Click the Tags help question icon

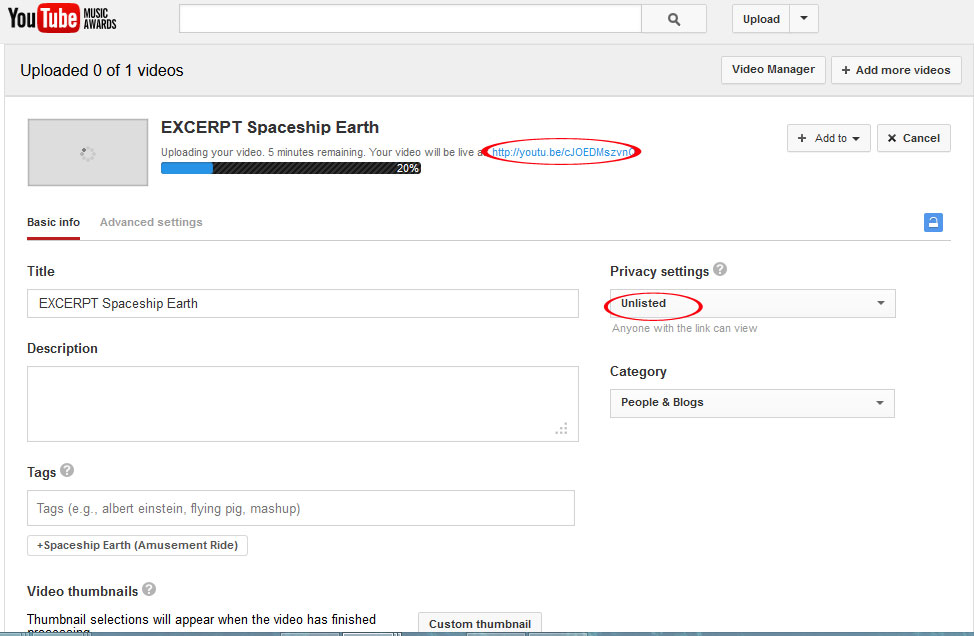67,470
